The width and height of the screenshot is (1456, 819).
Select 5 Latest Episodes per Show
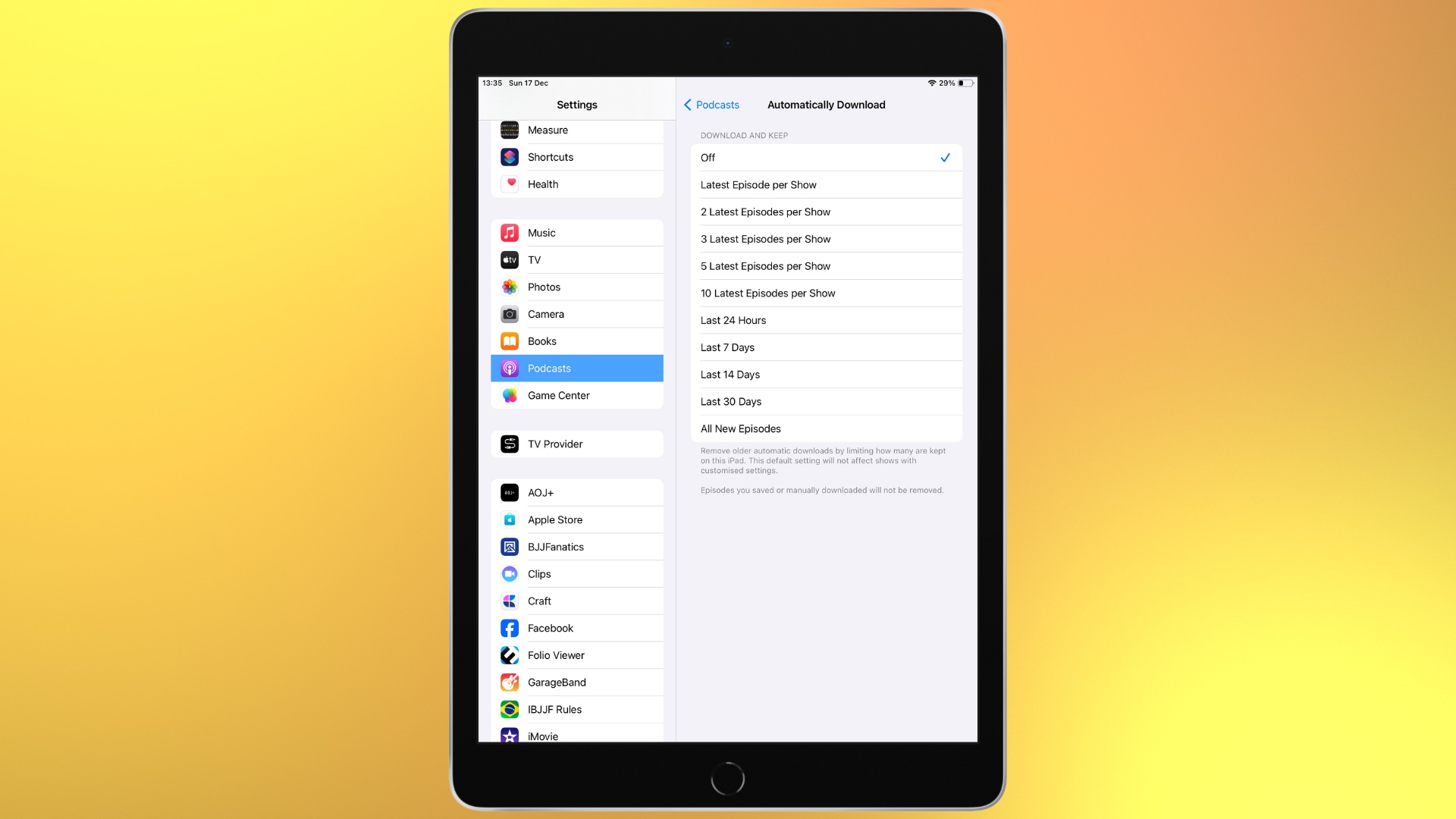[x=826, y=266]
